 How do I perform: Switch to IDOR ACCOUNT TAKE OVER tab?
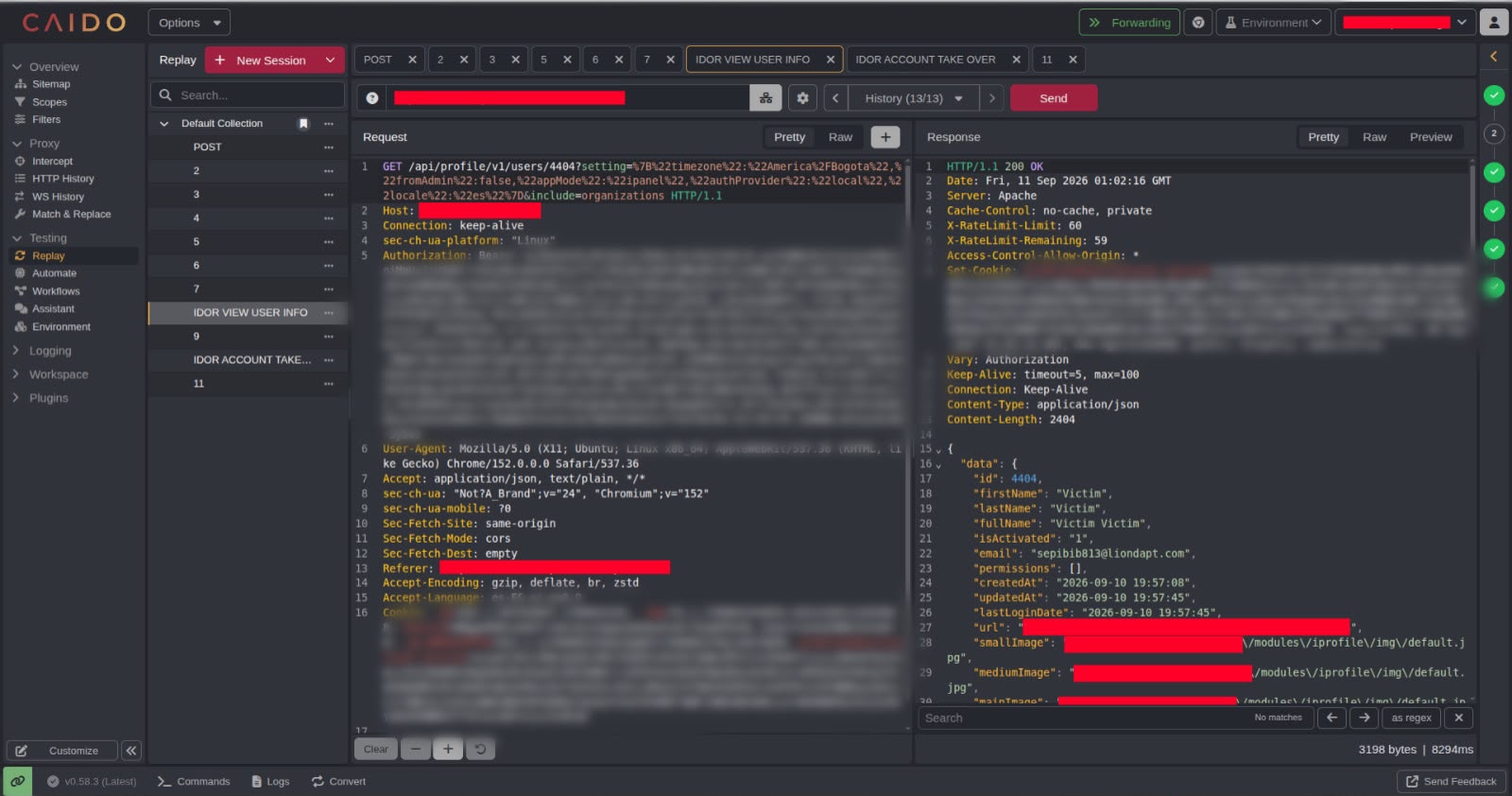(x=936, y=60)
